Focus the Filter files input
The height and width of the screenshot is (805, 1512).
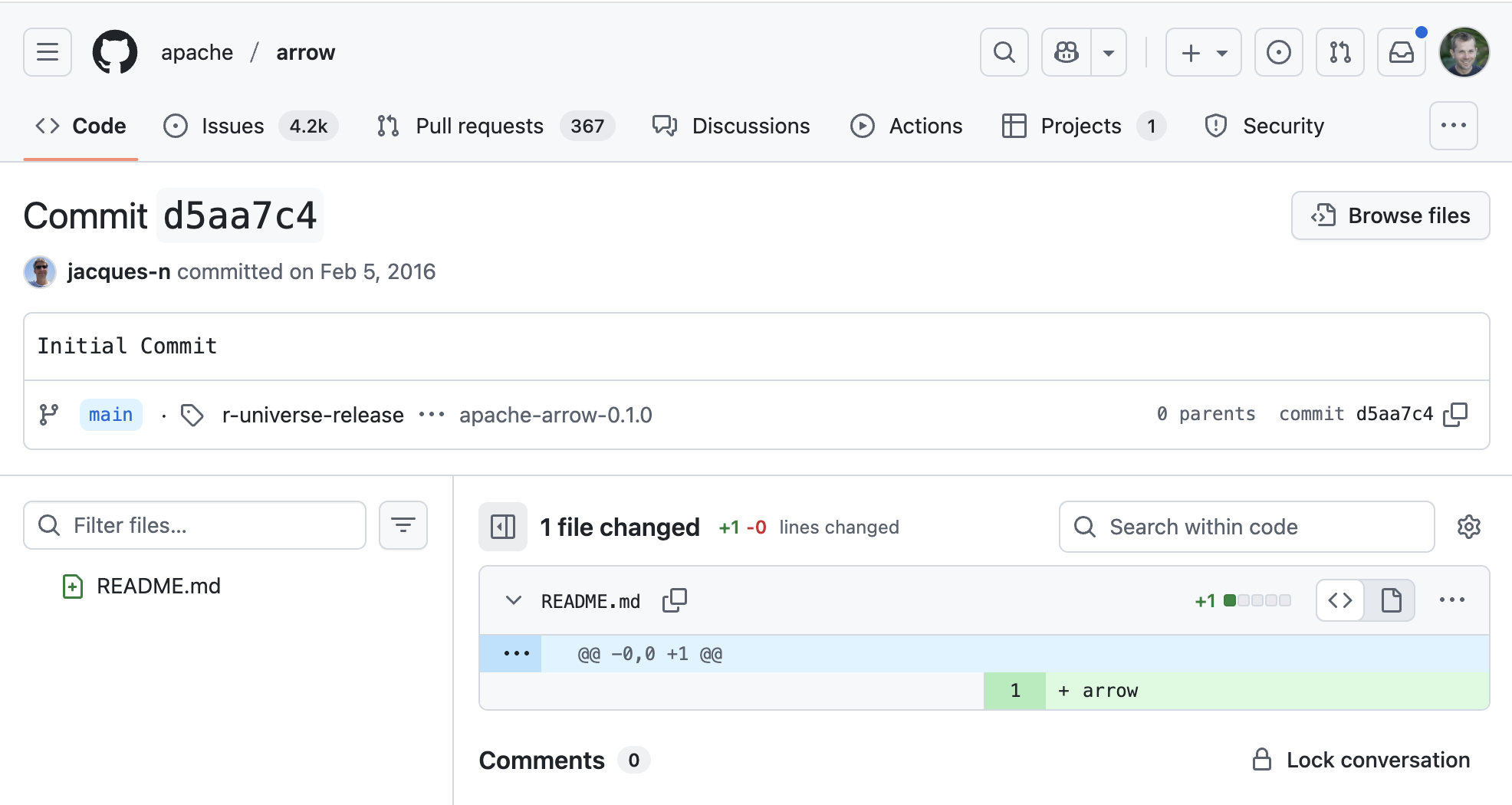coord(207,525)
